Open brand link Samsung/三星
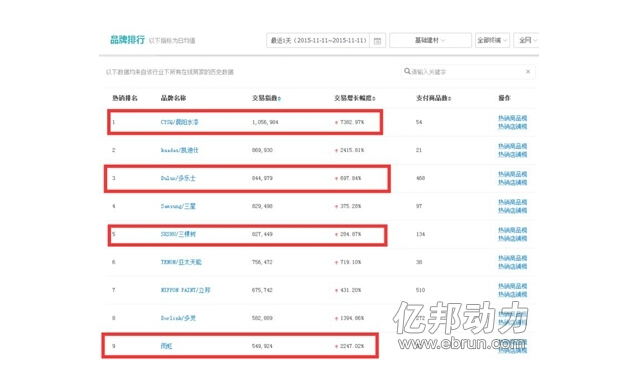 pyautogui.click(x=178, y=206)
